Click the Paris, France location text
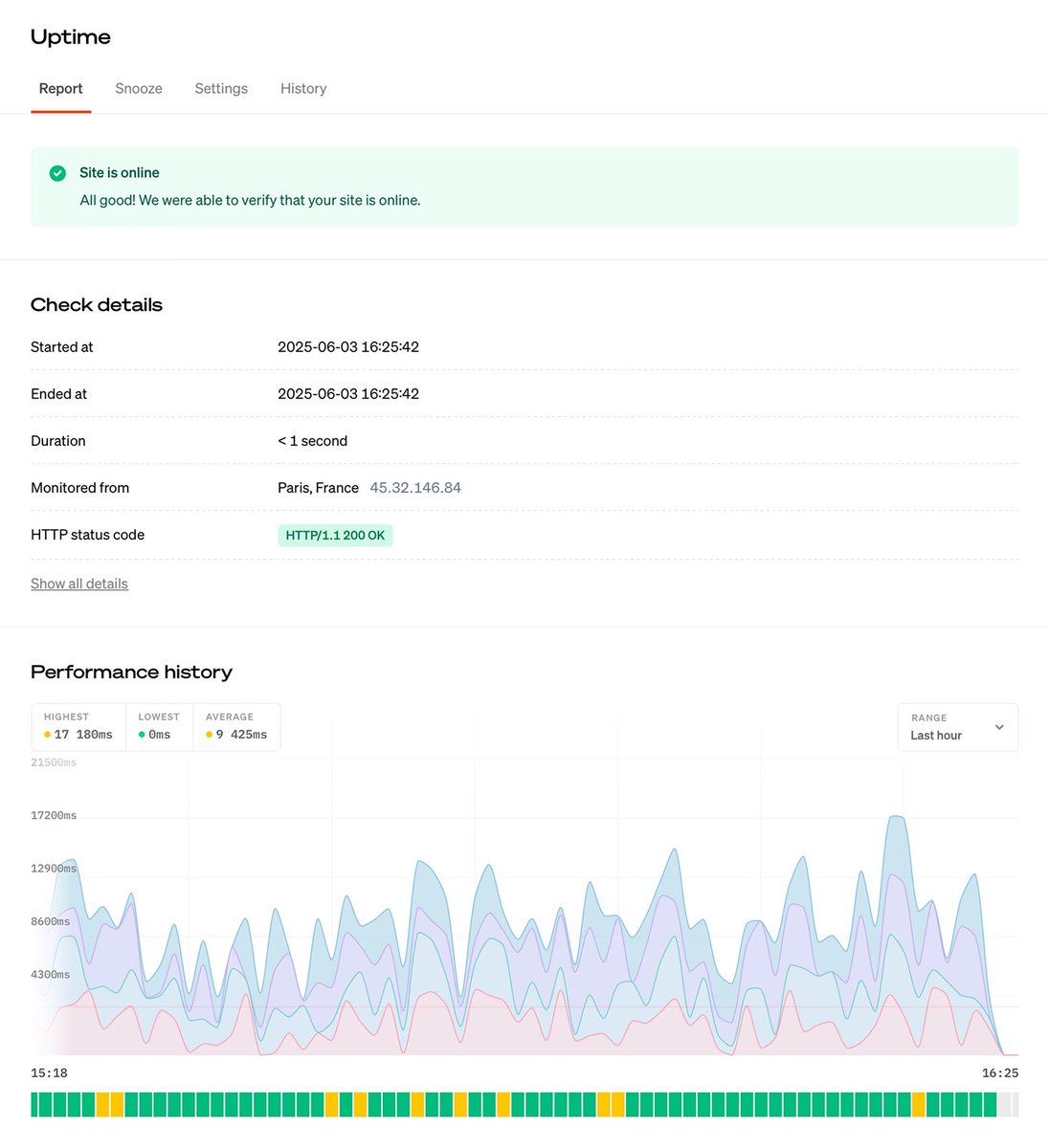This screenshot has width=1049, height=1148. tap(318, 488)
